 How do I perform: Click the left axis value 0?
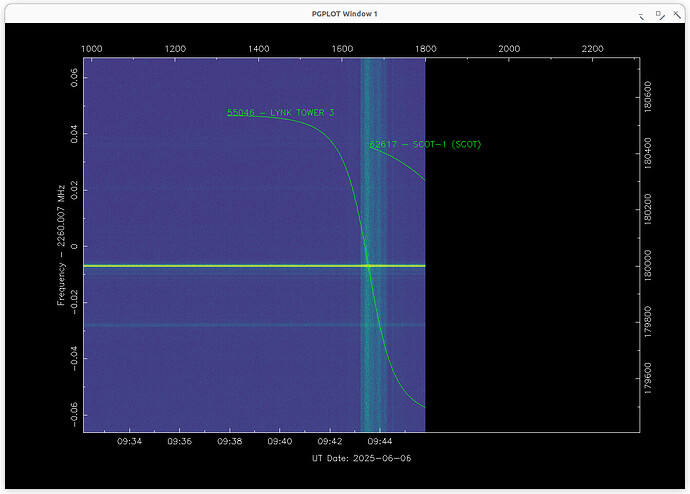(73, 246)
